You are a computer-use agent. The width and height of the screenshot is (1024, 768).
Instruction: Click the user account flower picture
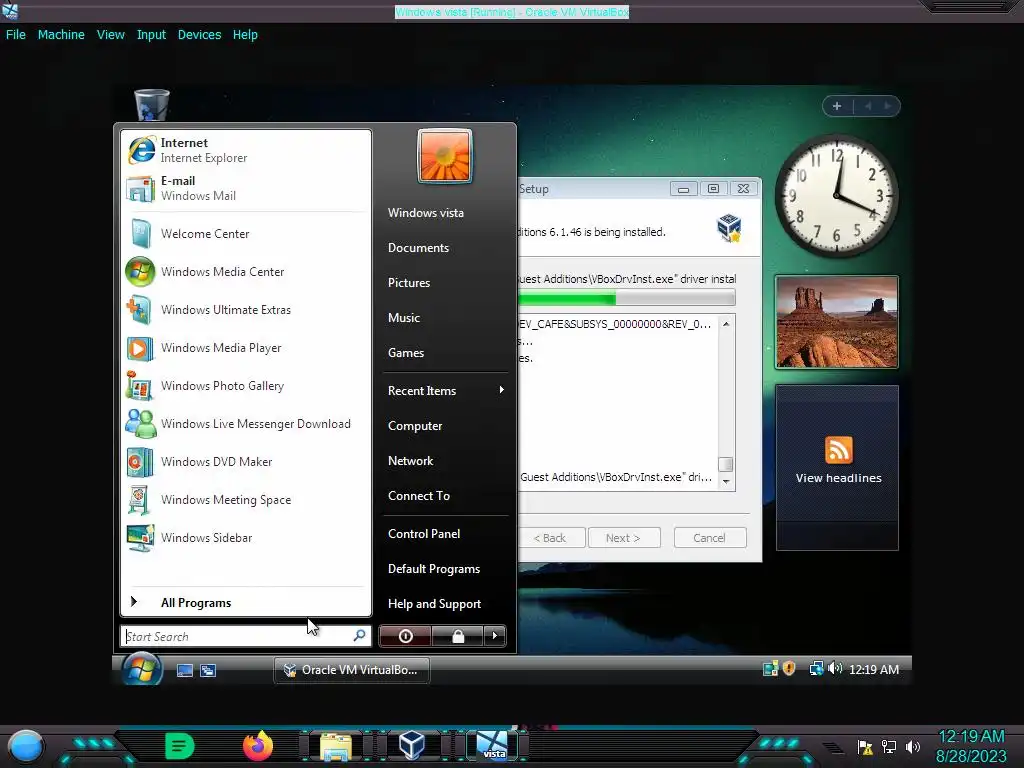444,156
